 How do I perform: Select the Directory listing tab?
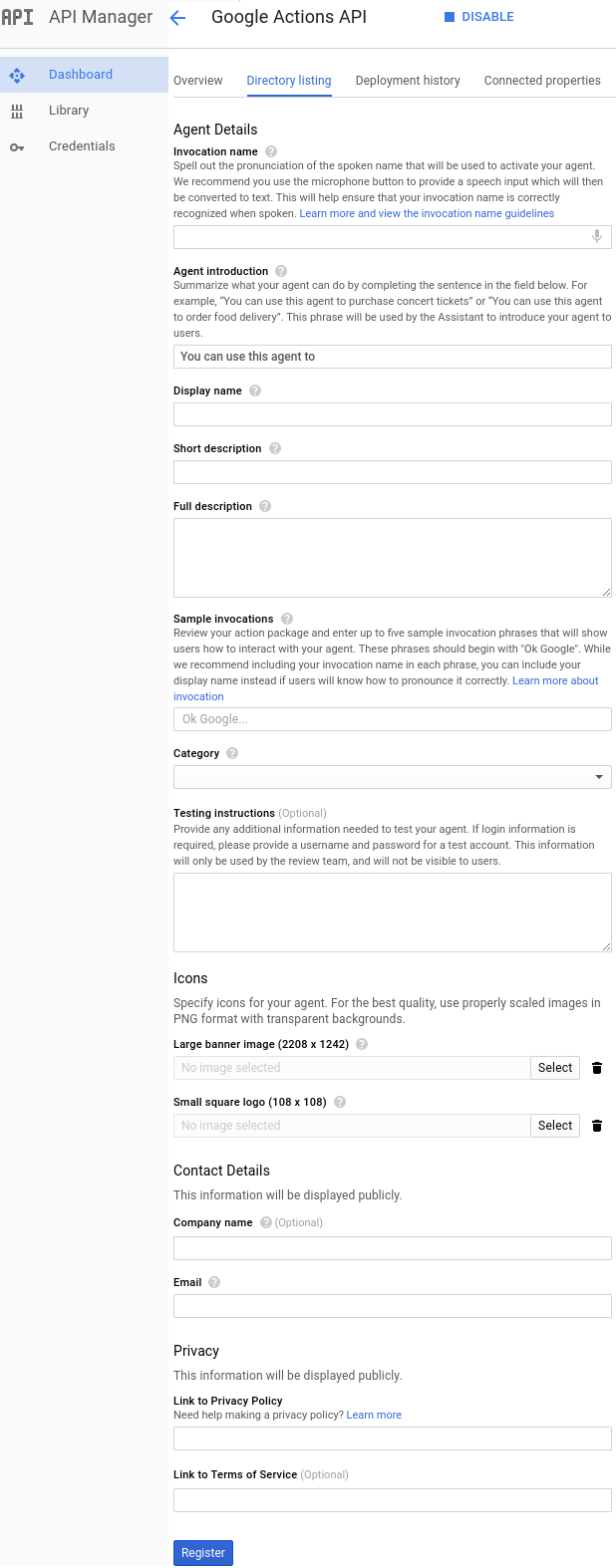click(x=289, y=81)
